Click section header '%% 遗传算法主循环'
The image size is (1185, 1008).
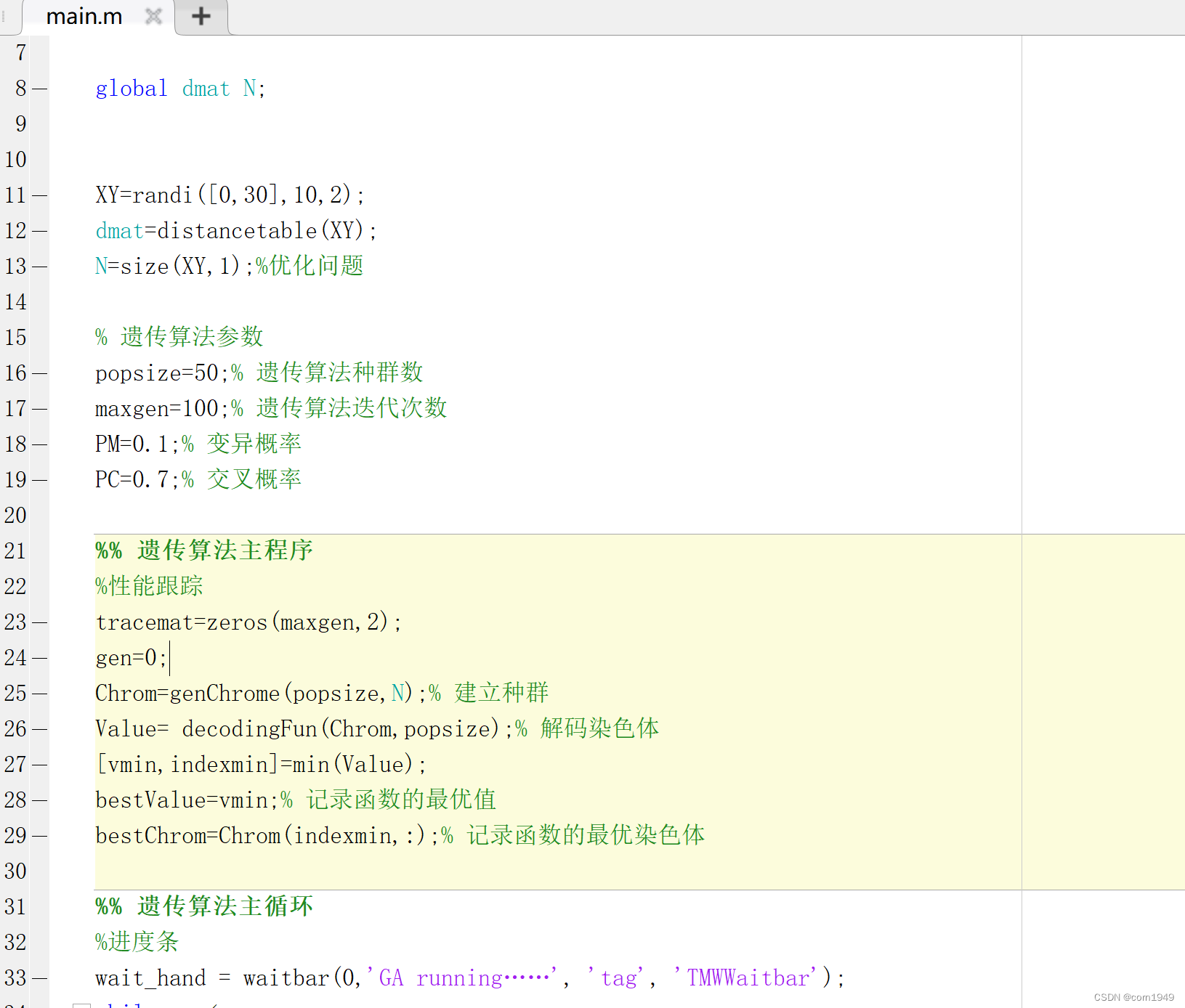click(x=204, y=906)
